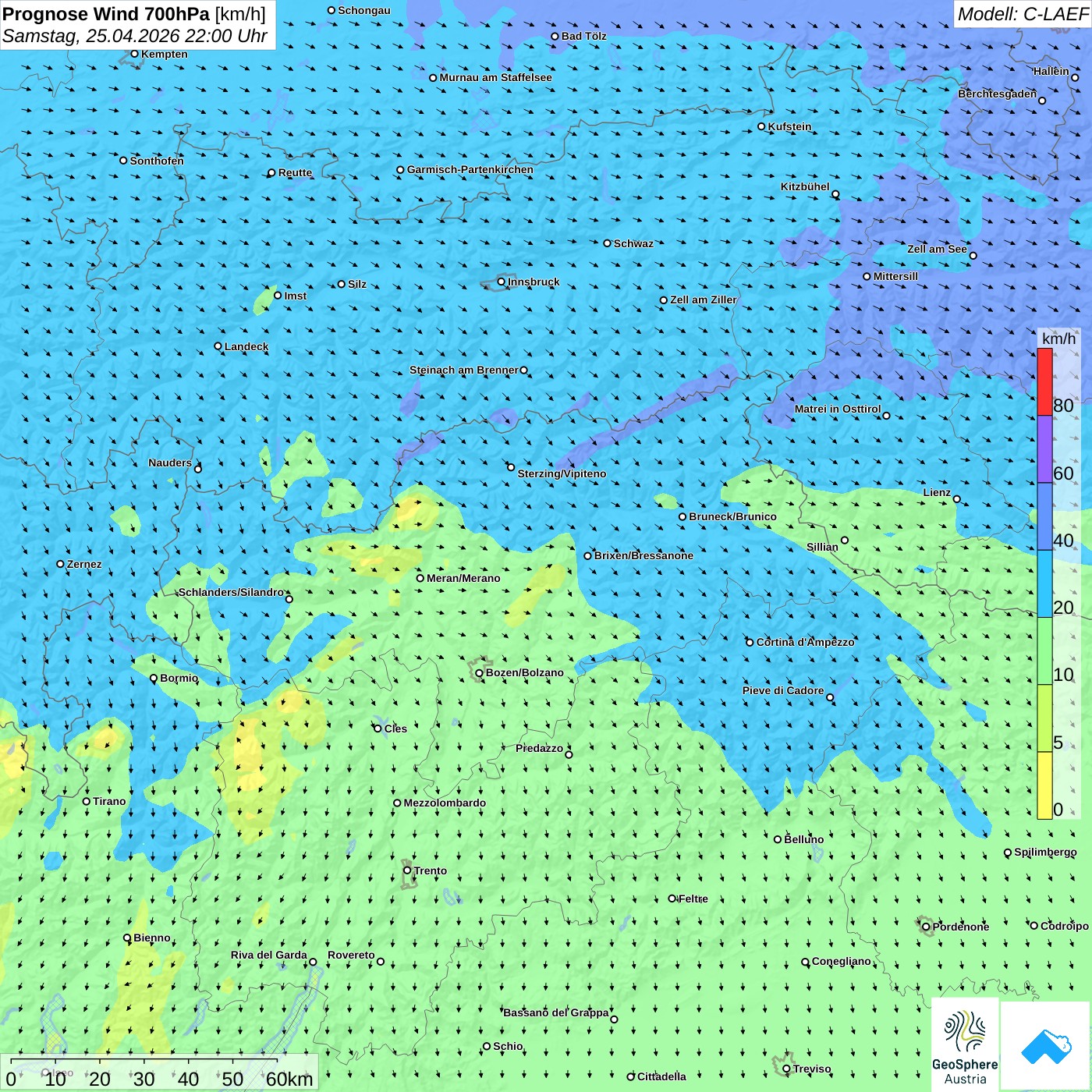The height and width of the screenshot is (1092, 1092).
Task: Click the 'Prognose Wind 700hPa [km/h]' title
Action: (134, 14)
